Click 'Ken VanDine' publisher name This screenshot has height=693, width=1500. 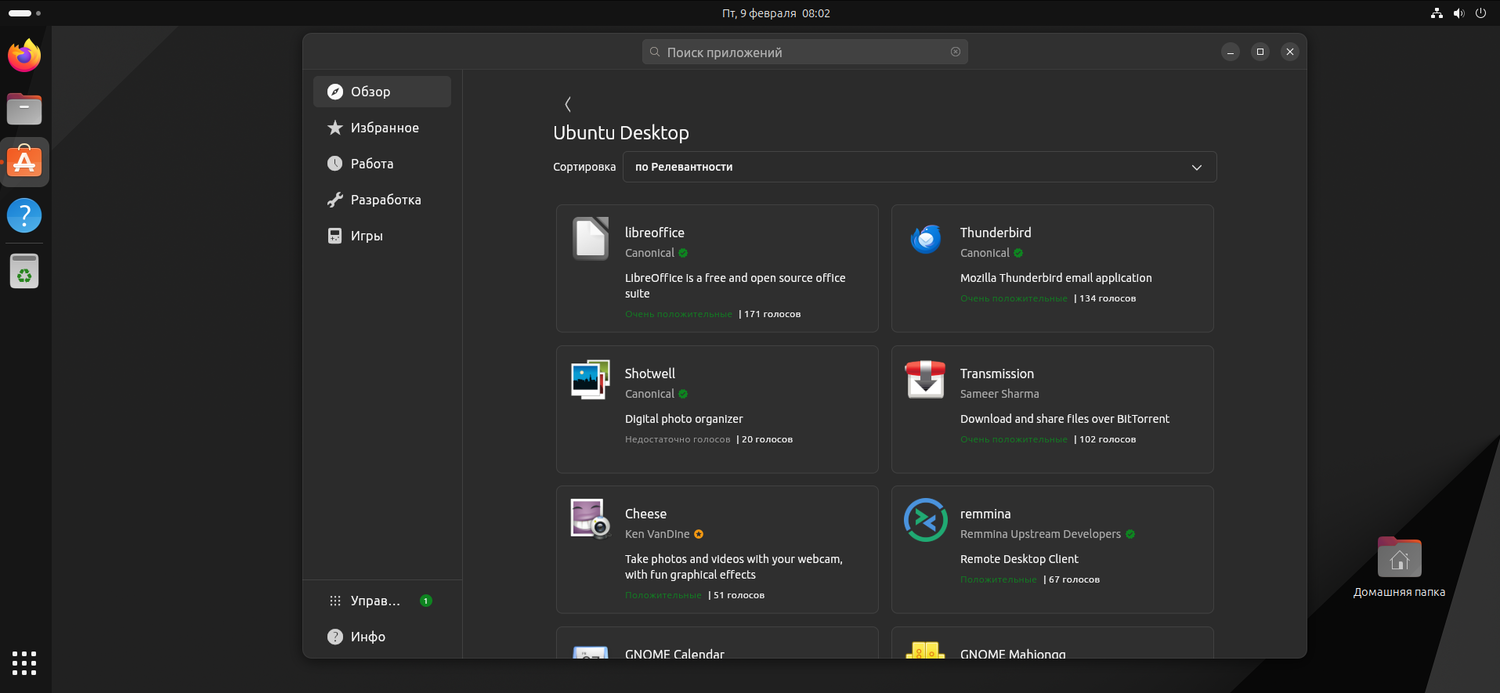[x=657, y=534]
